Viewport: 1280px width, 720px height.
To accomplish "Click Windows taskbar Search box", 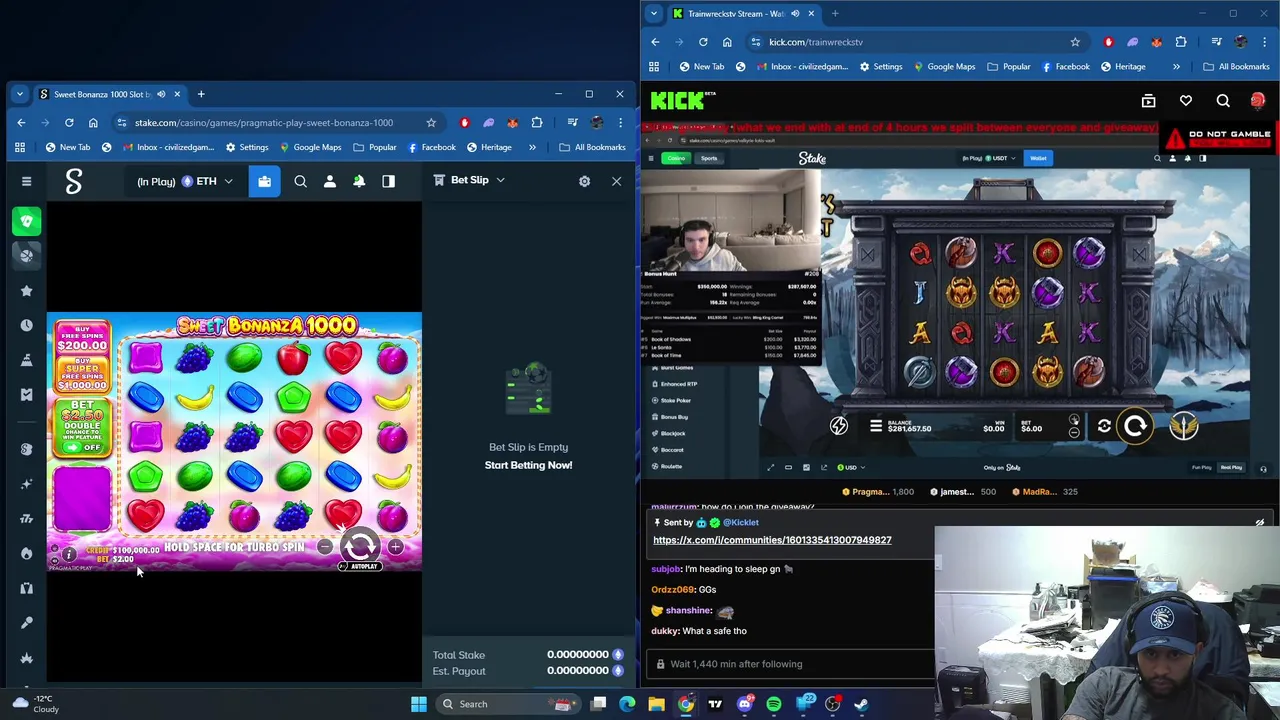I will click(x=510, y=704).
